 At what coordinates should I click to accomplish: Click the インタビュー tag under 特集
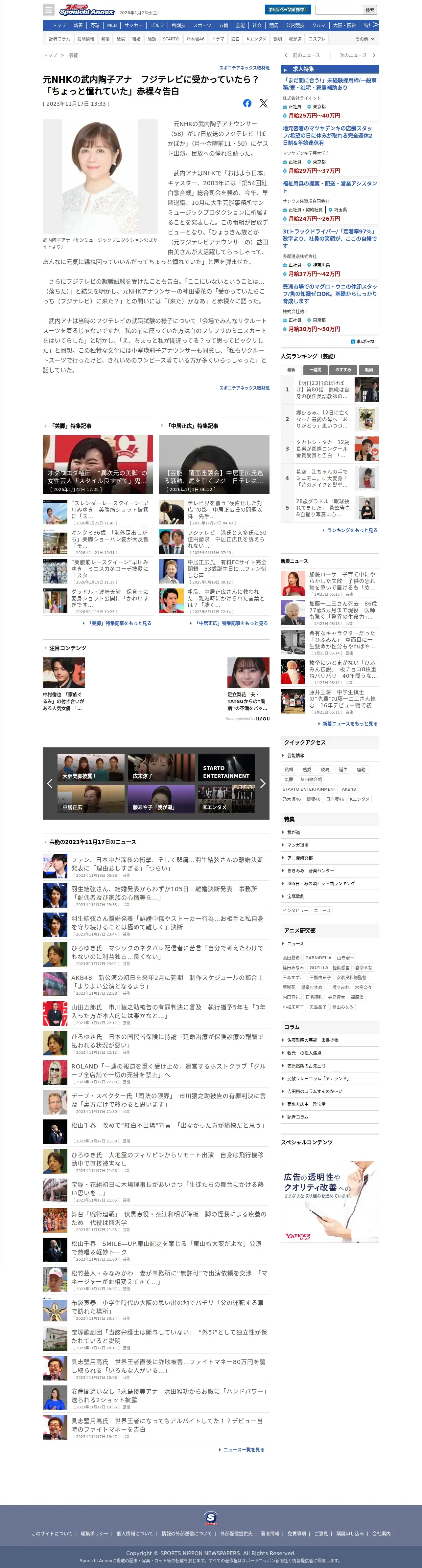(295, 911)
